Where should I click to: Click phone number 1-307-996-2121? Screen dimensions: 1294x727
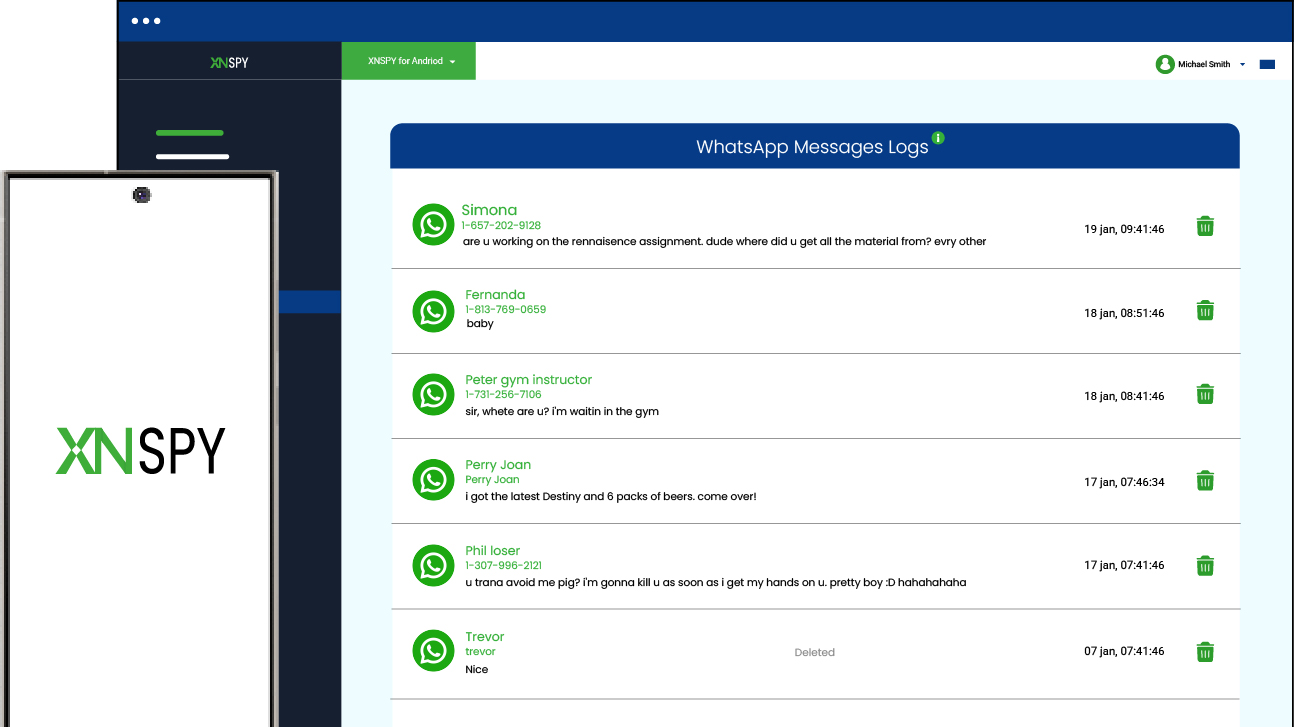(x=503, y=566)
